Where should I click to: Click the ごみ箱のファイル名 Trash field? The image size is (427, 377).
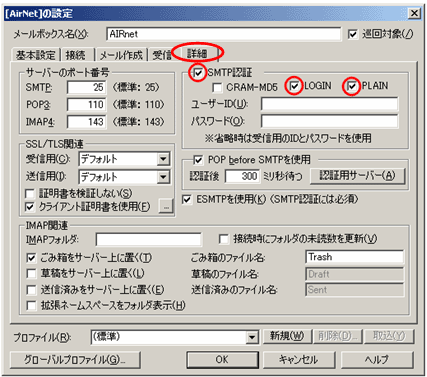pos(354,257)
